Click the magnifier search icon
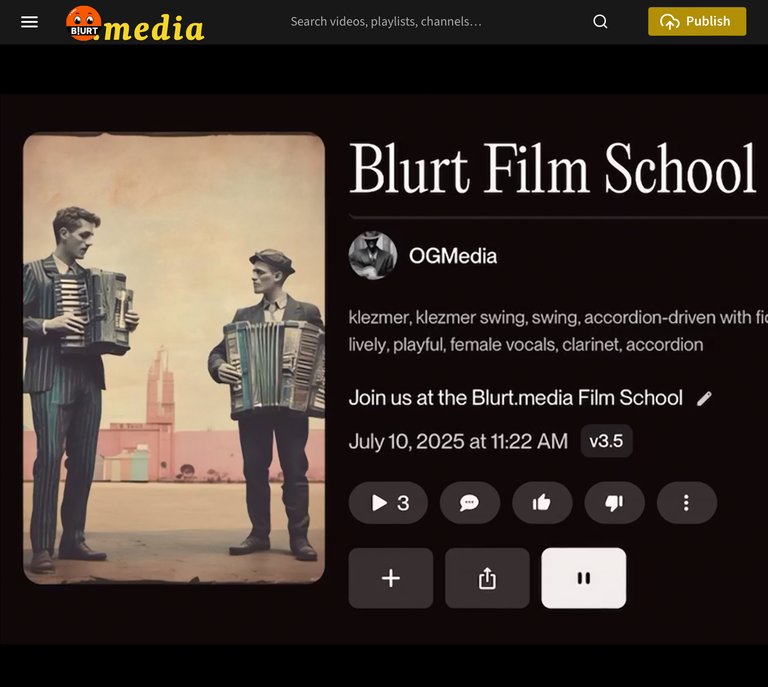This screenshot has height=687, width=768. coord(600,22)
